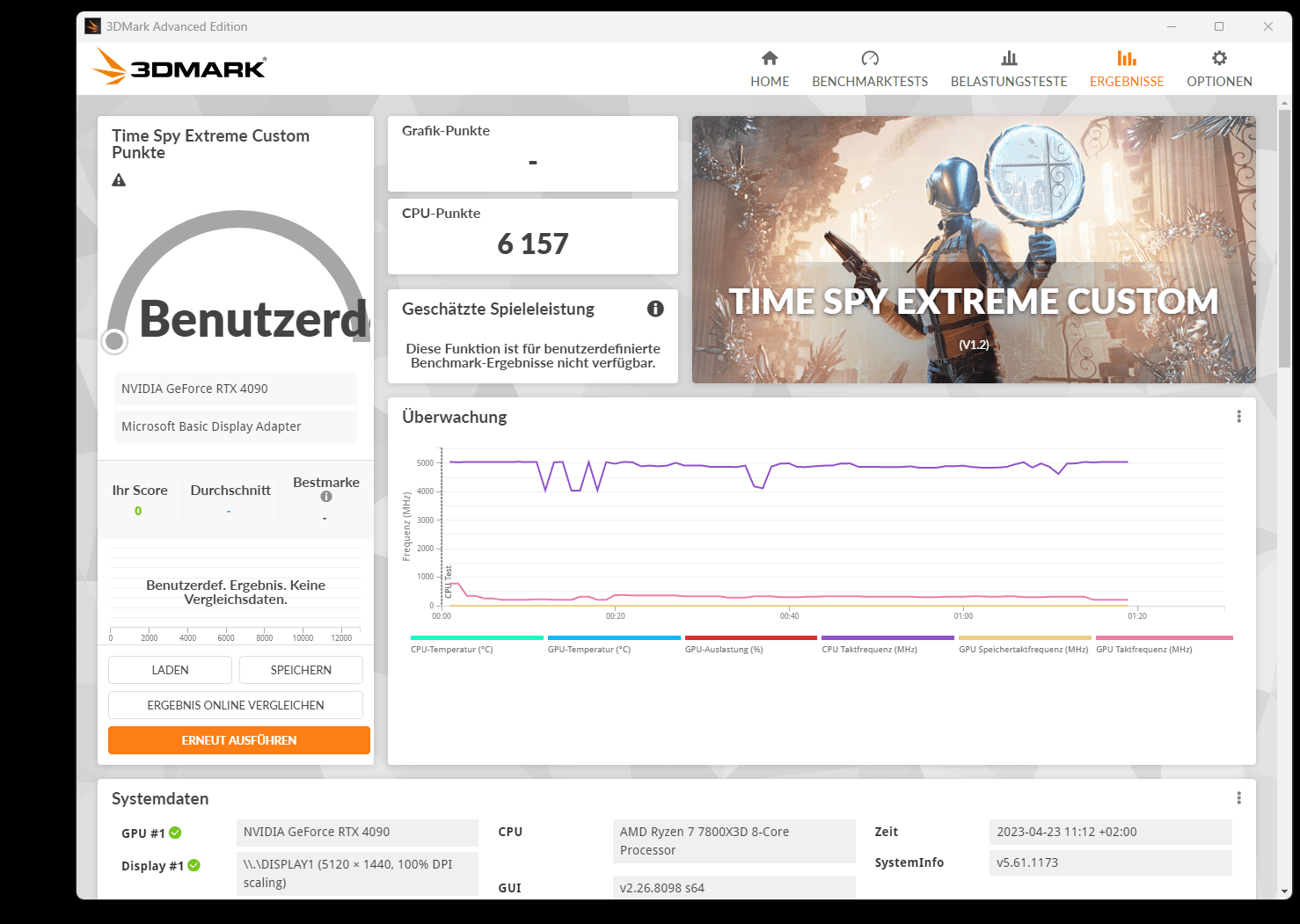Click info icon next to Geschätzte Spieleleistung
The height and width of the screenshot is (924, 1300).
[x=655, y=309]
